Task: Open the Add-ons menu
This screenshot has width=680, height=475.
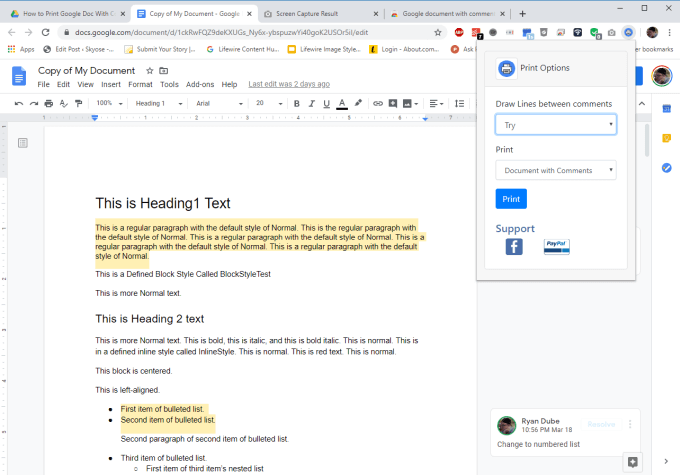Action: pos(200,85)
